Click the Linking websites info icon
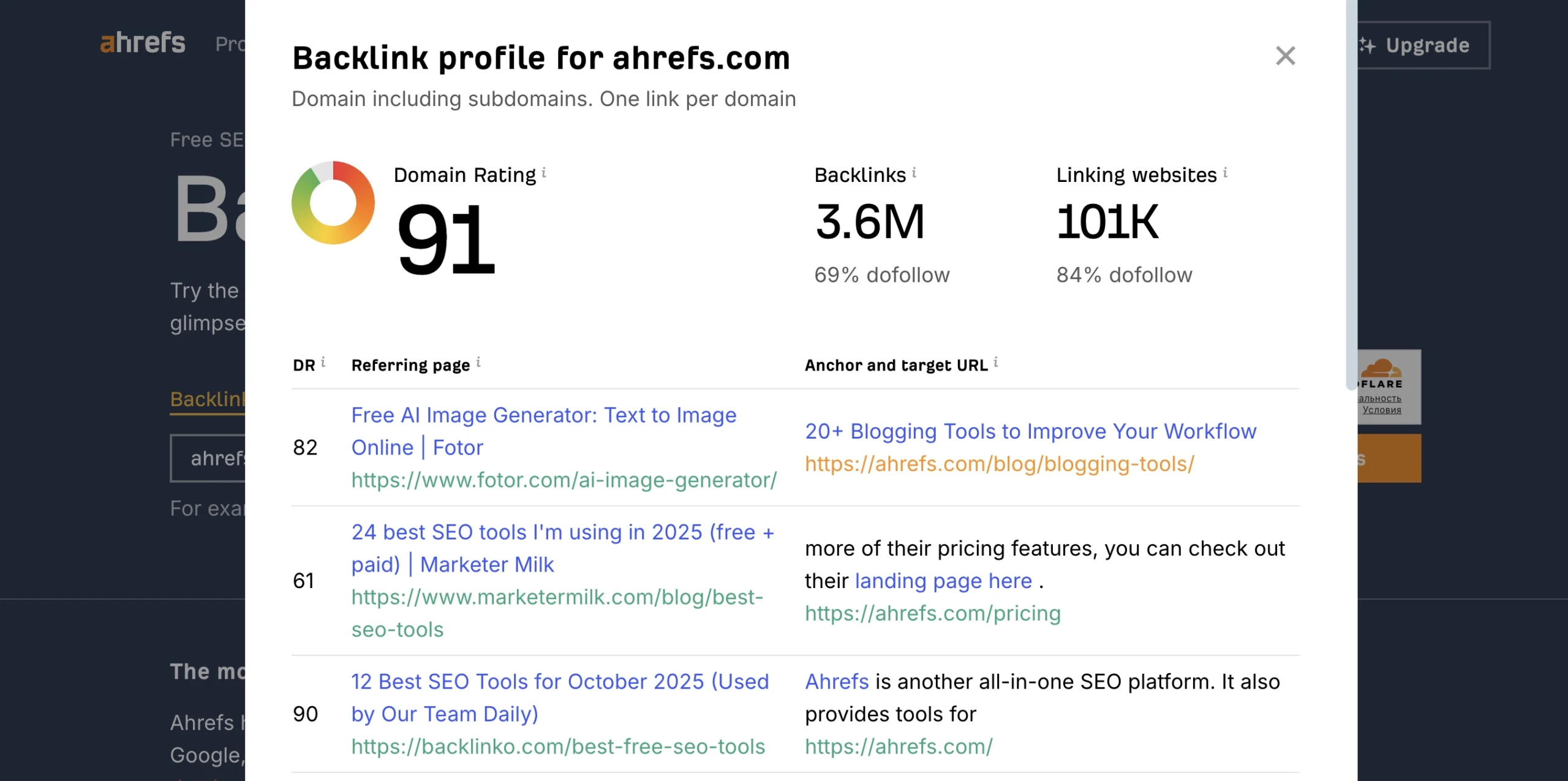The image size is (1568, 781). (1225, 173)
